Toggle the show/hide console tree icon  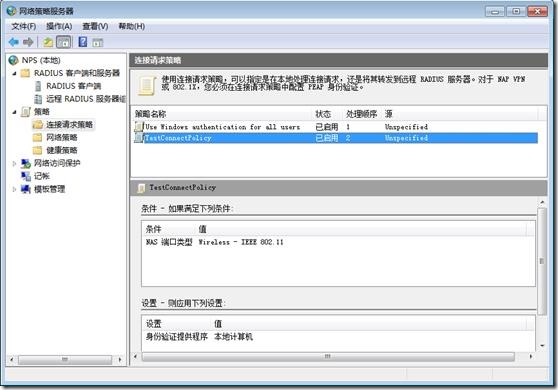click(64, 42)
